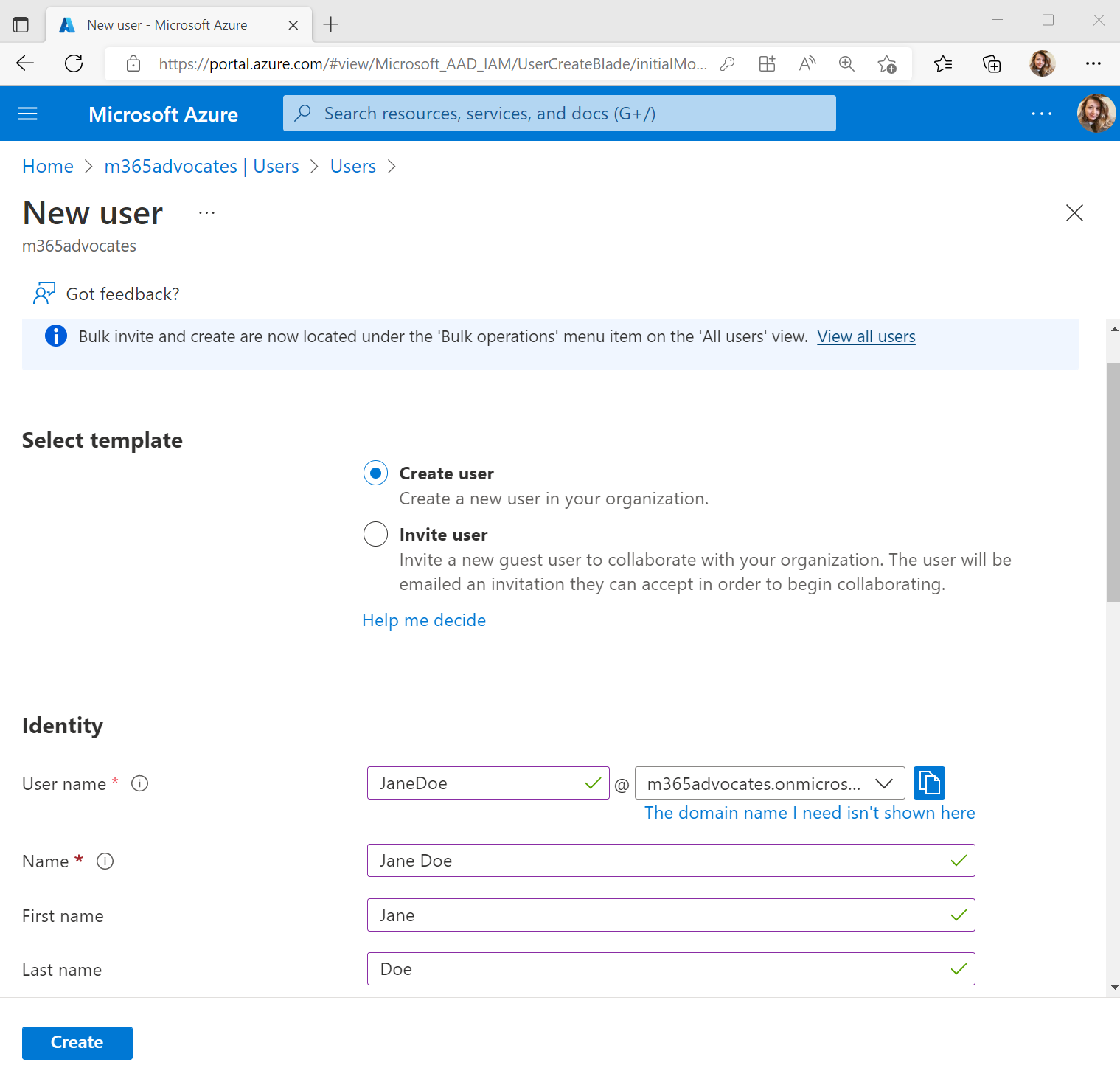Screen dimensions: 1120x1082
Task: Click the Name field Jane Doe
Action: (x=671, y=861)
